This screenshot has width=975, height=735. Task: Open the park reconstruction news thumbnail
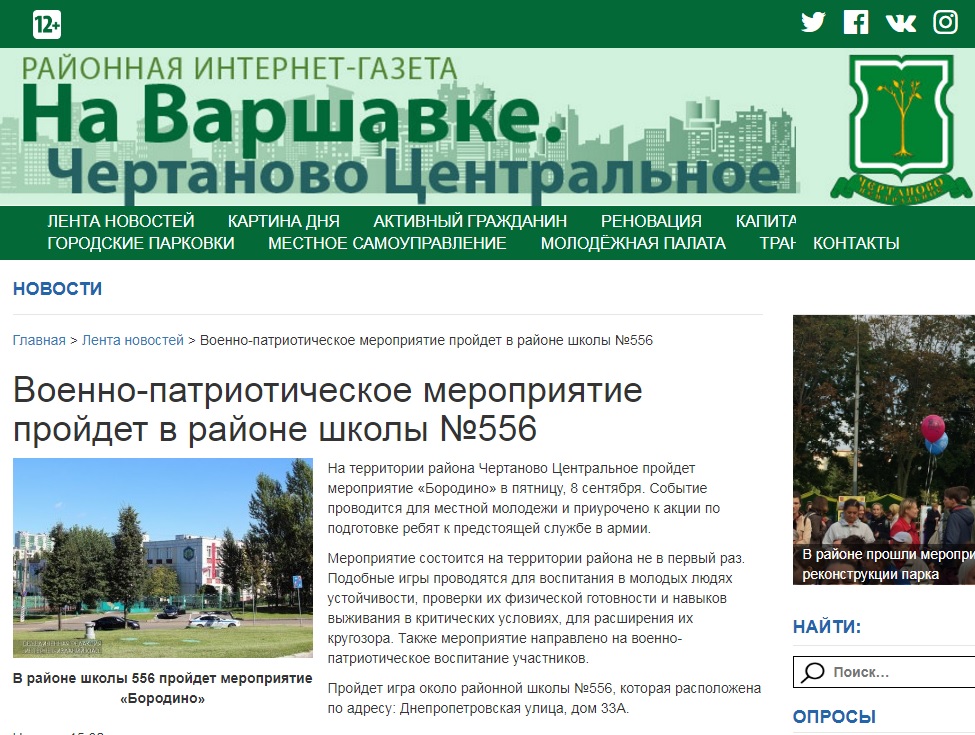pos(883,449)
